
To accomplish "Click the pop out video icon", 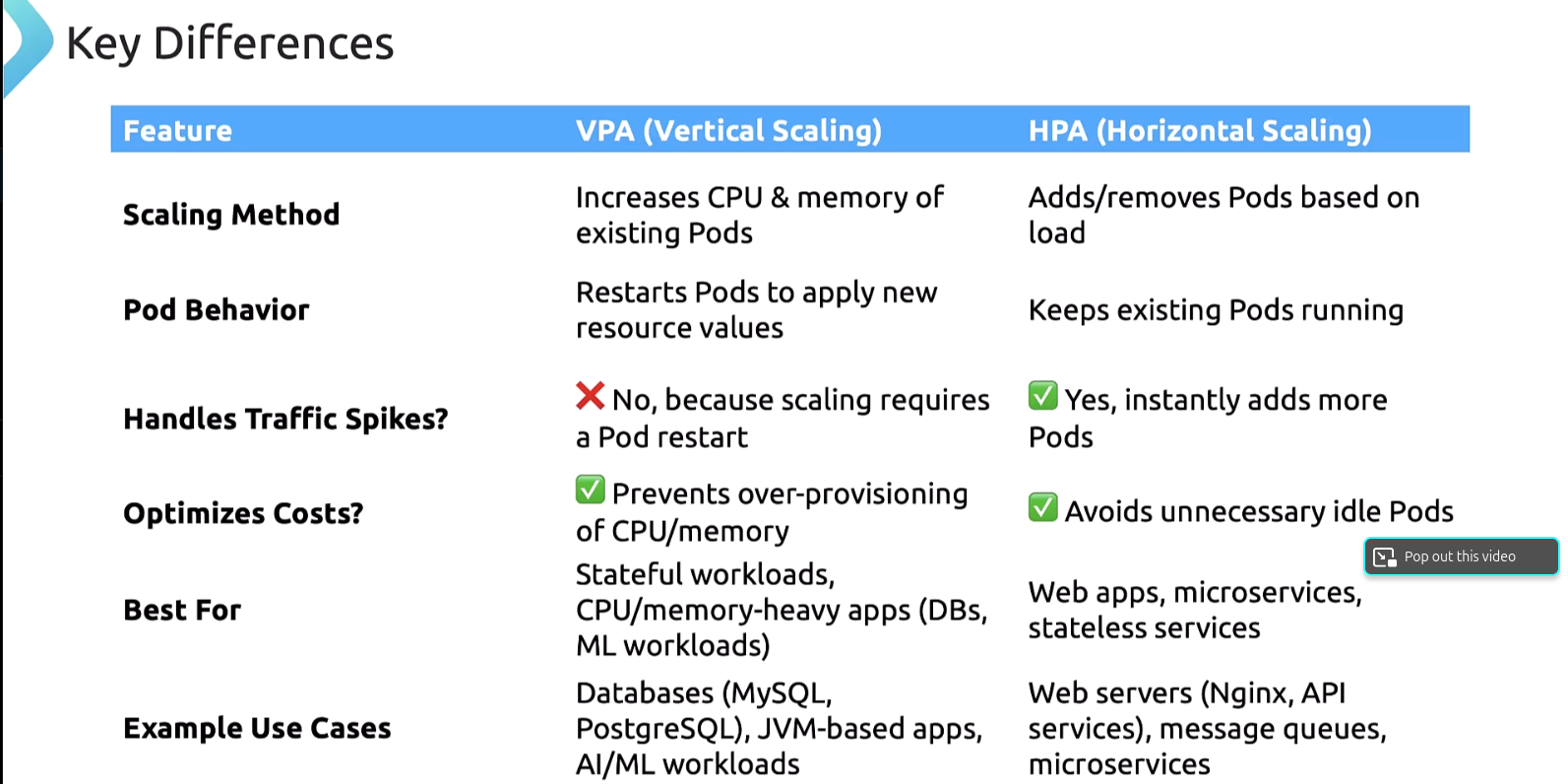I will click(x=1385, y=557).
